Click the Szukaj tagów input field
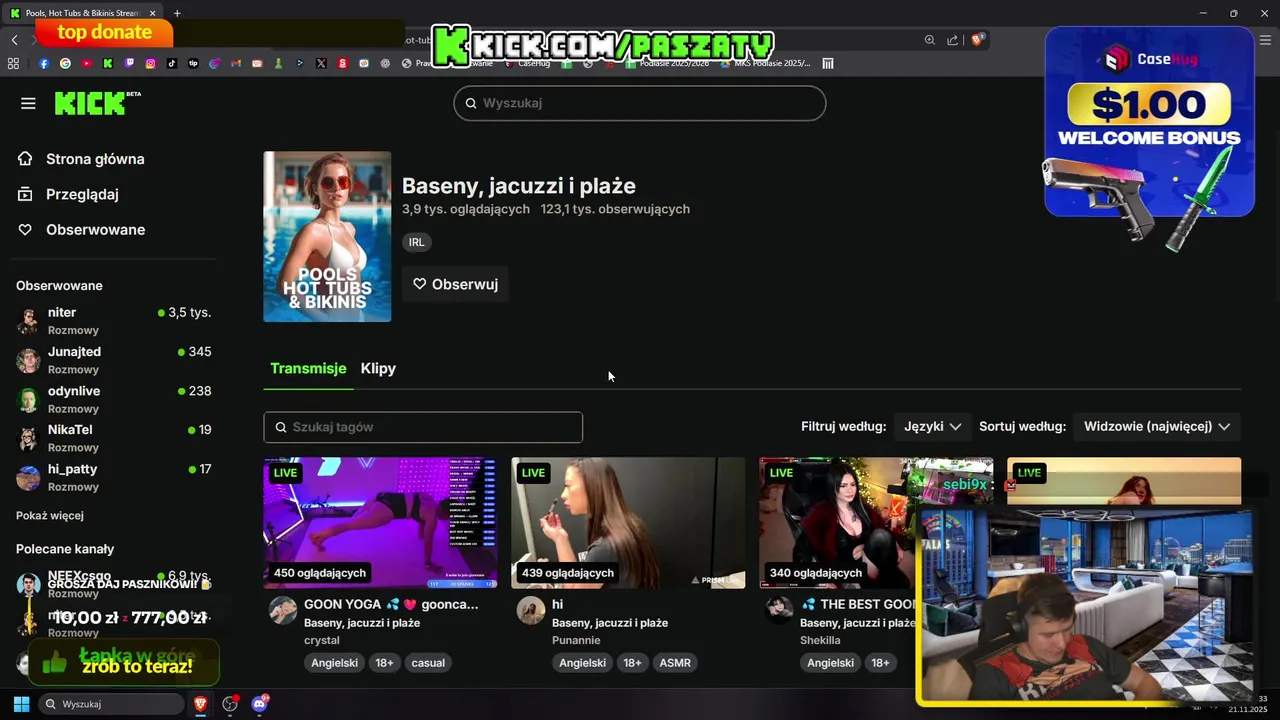The width and height of the screenshot is (1280, 720). (x=423, y=427)
